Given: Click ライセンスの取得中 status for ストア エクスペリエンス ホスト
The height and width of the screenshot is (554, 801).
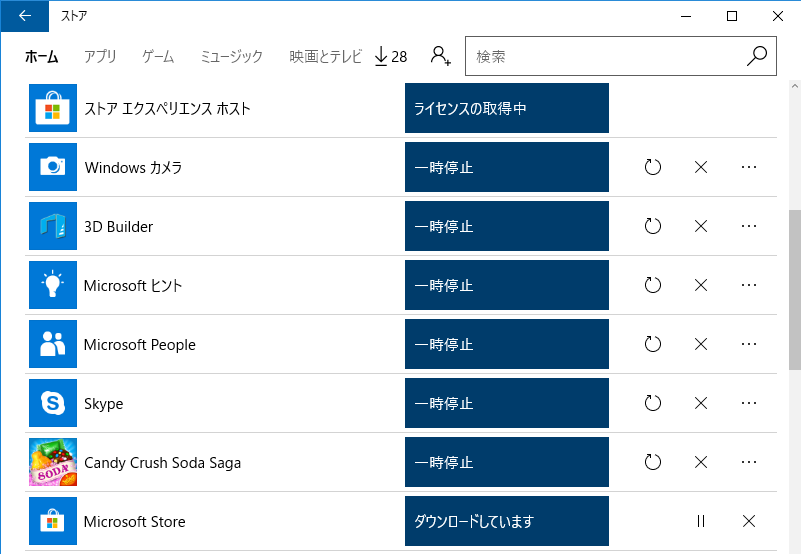Looking at the screenshot, I should (507, 108).
